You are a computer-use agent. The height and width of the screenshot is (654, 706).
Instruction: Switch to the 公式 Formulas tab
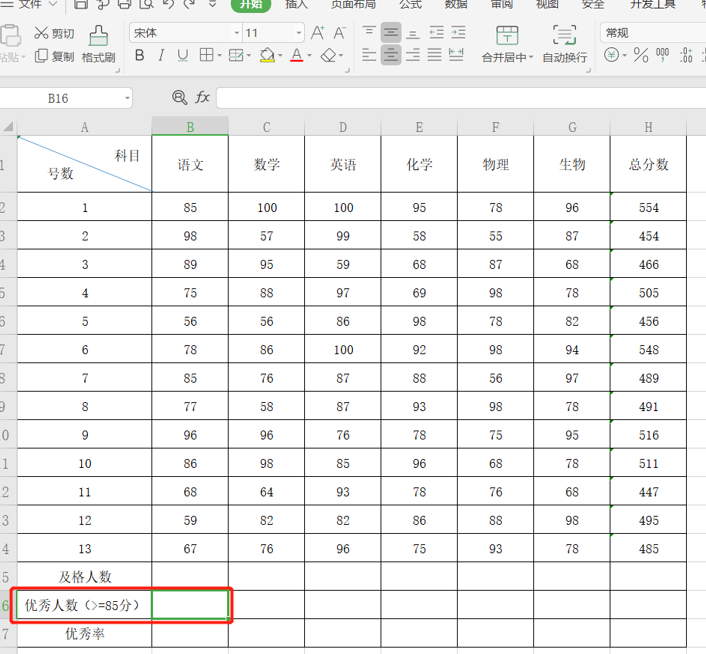pos(410,4)
